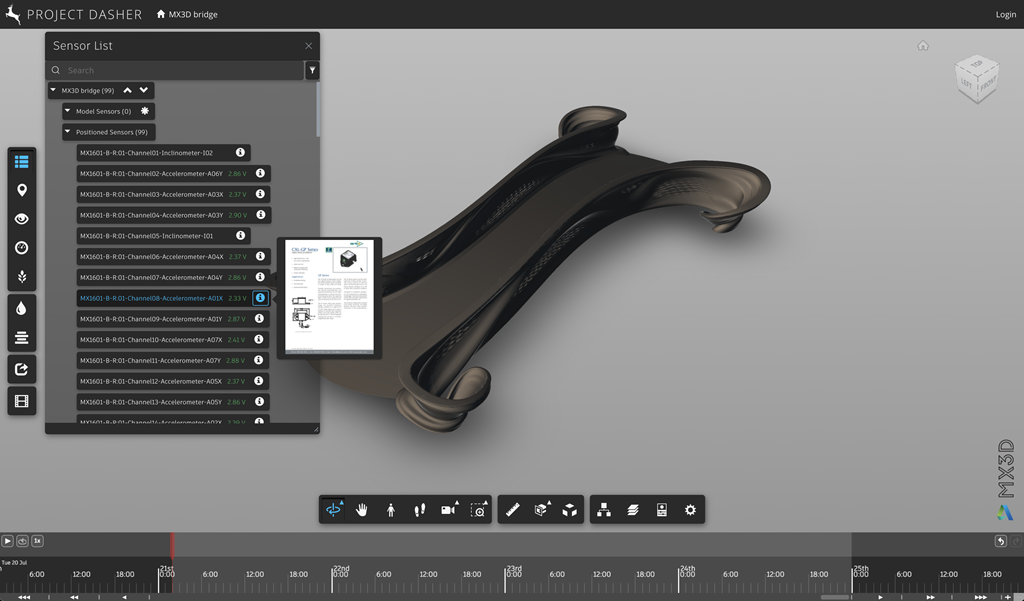Select Channel08-Accelerometer-A01X sensor row
Image resolution: width=1024 pixels, height=601 pixels.
[151, 298]
